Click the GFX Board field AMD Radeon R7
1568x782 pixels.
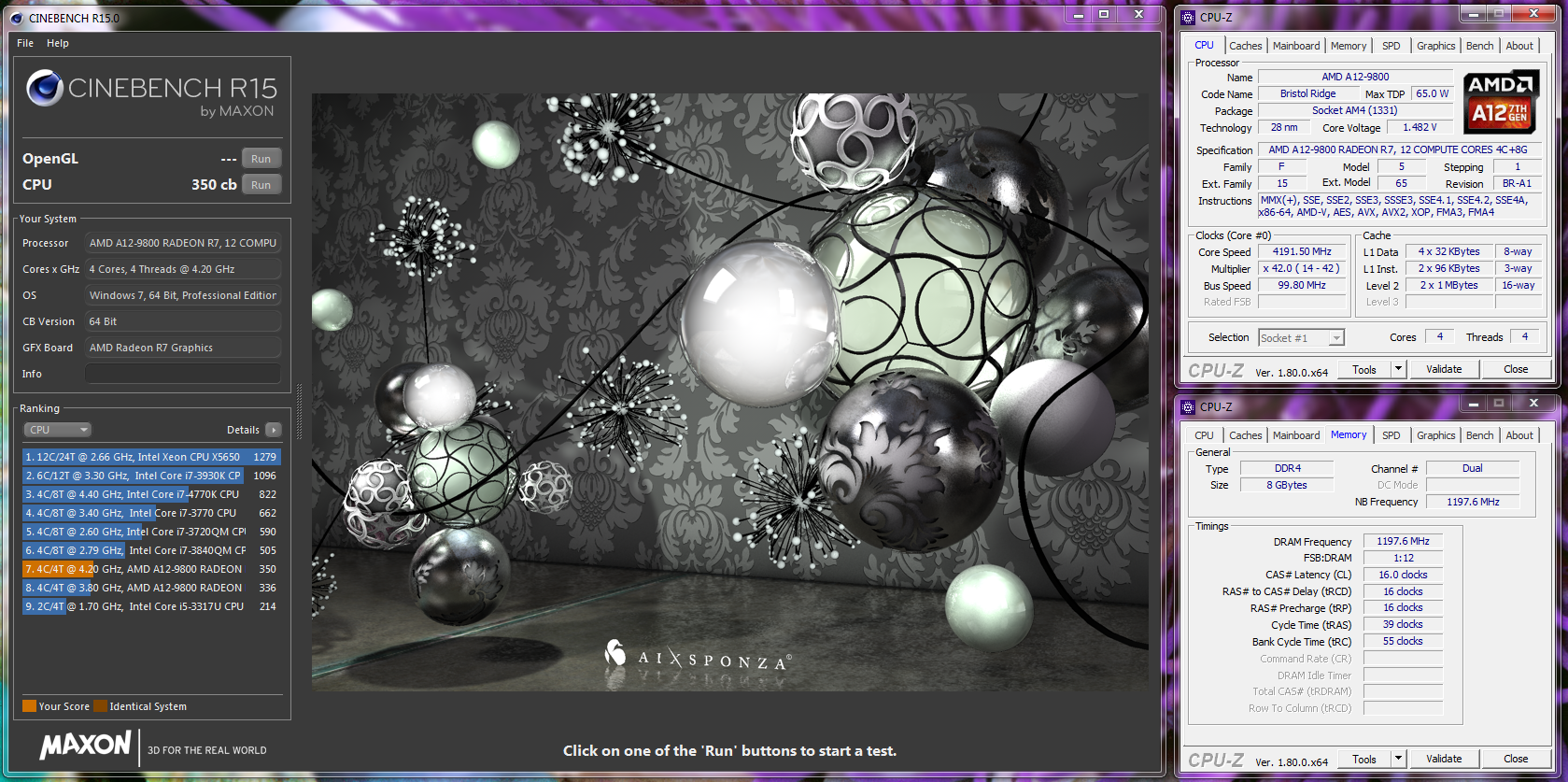click(x=183, y=348)
